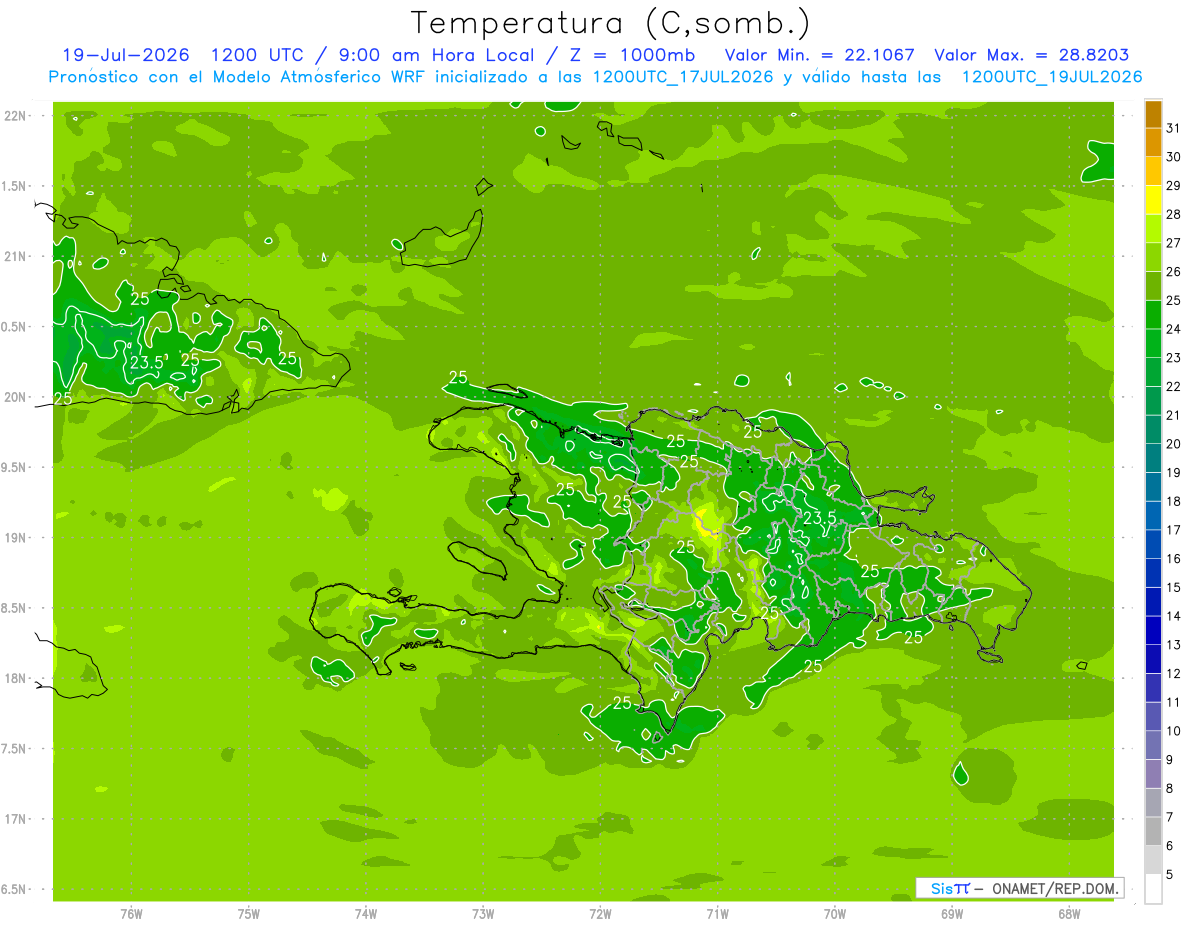Click the "27" value on the color scale
Image resolution: width=1200 pixels, height=927 pixels.
1173,243
